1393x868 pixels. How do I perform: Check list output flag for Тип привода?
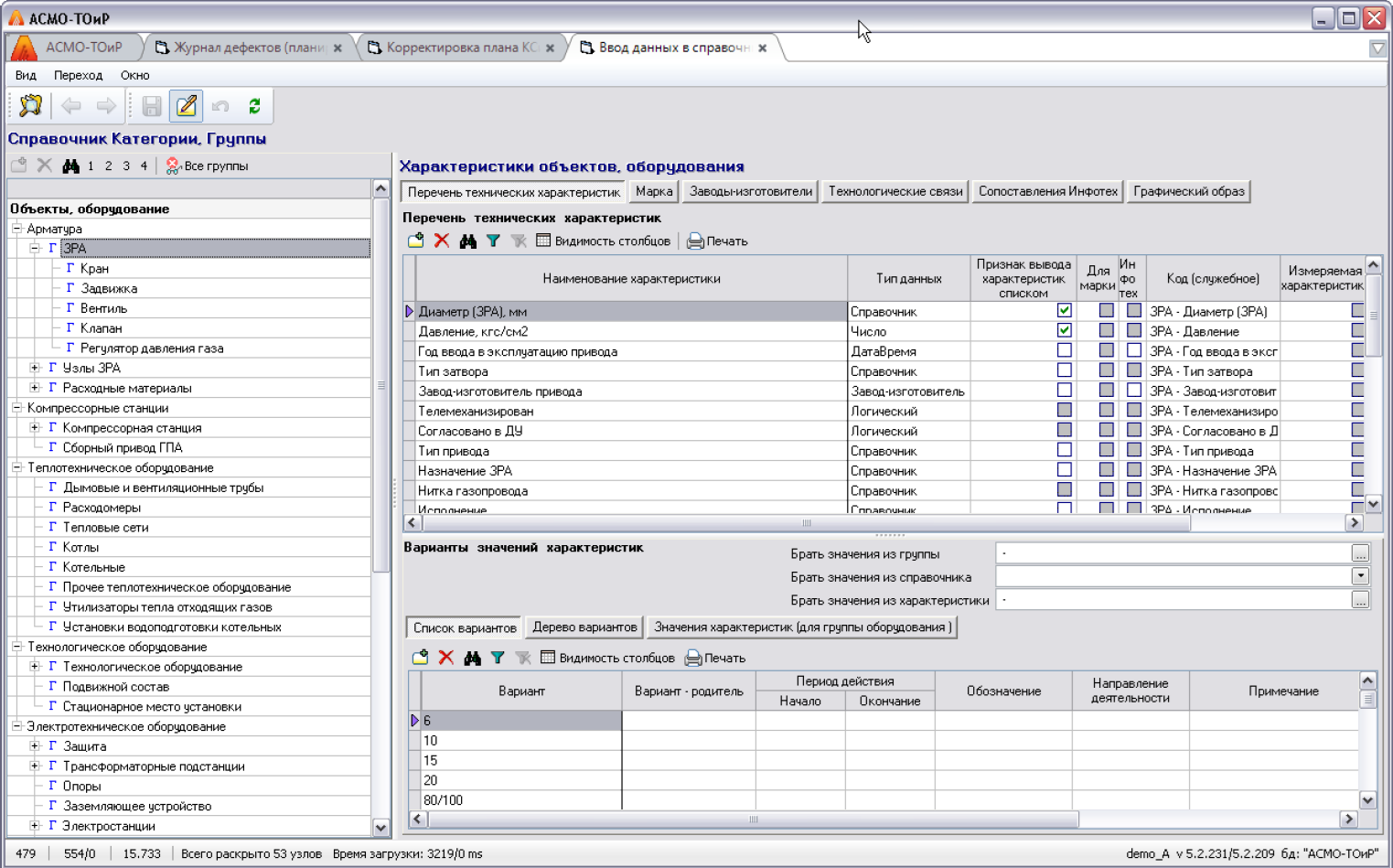click(1065, 450)
